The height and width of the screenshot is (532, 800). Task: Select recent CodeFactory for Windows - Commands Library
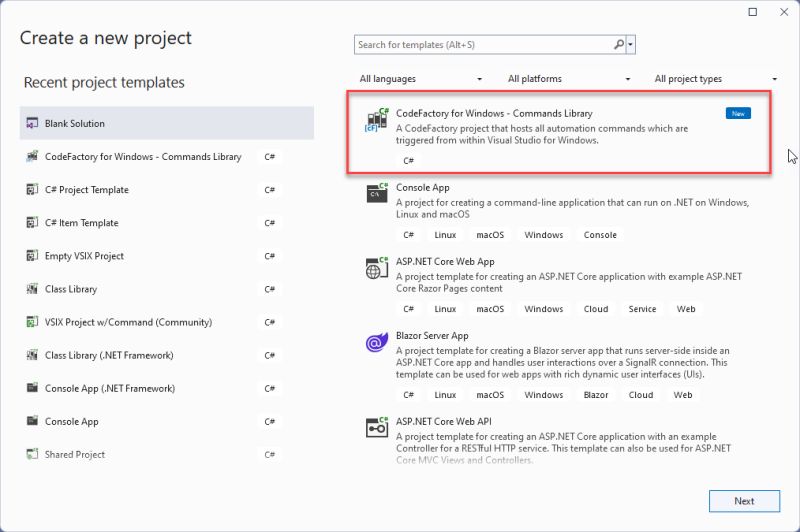167,157
